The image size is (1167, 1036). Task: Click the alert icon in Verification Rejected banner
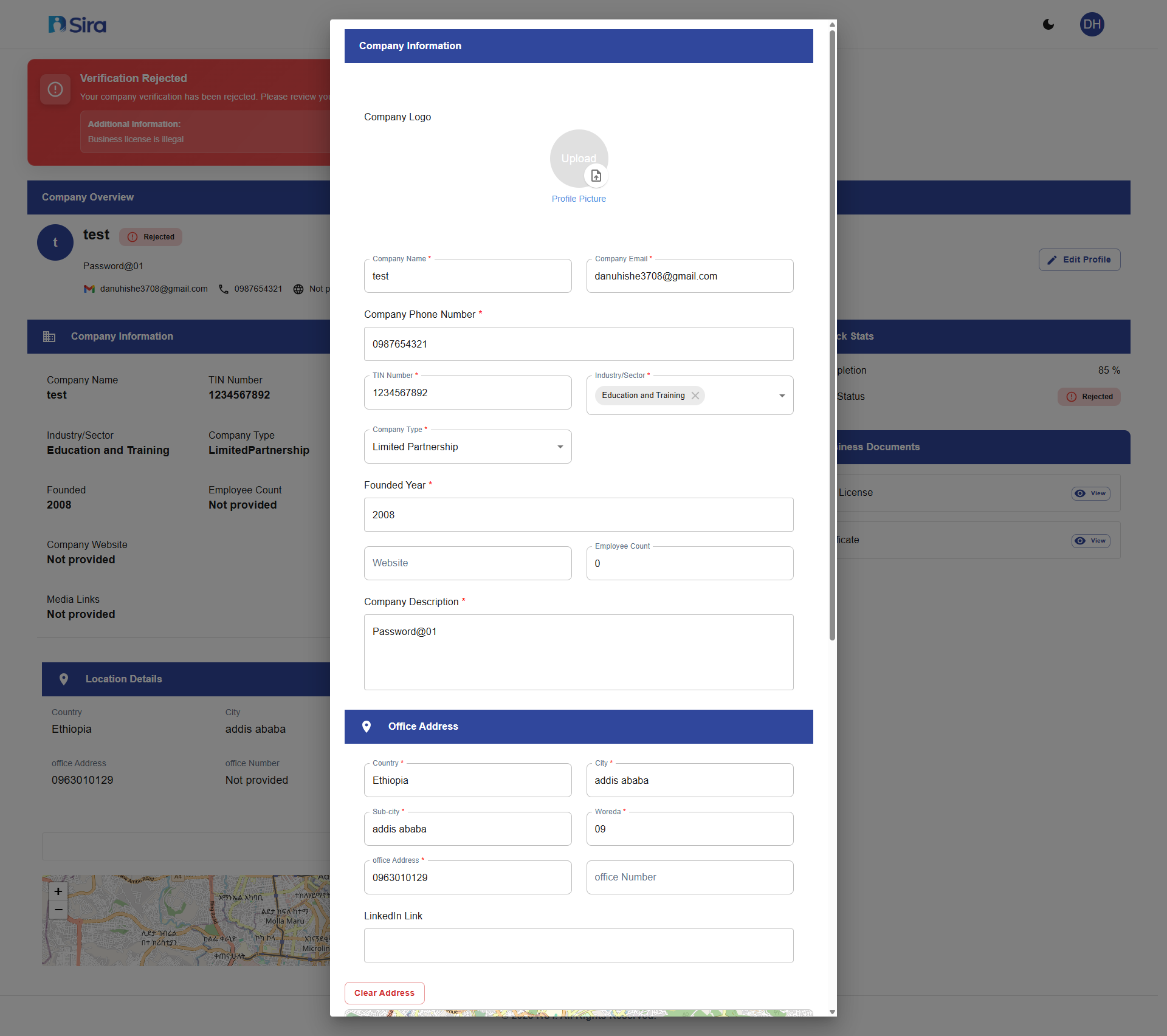point(55,89)
